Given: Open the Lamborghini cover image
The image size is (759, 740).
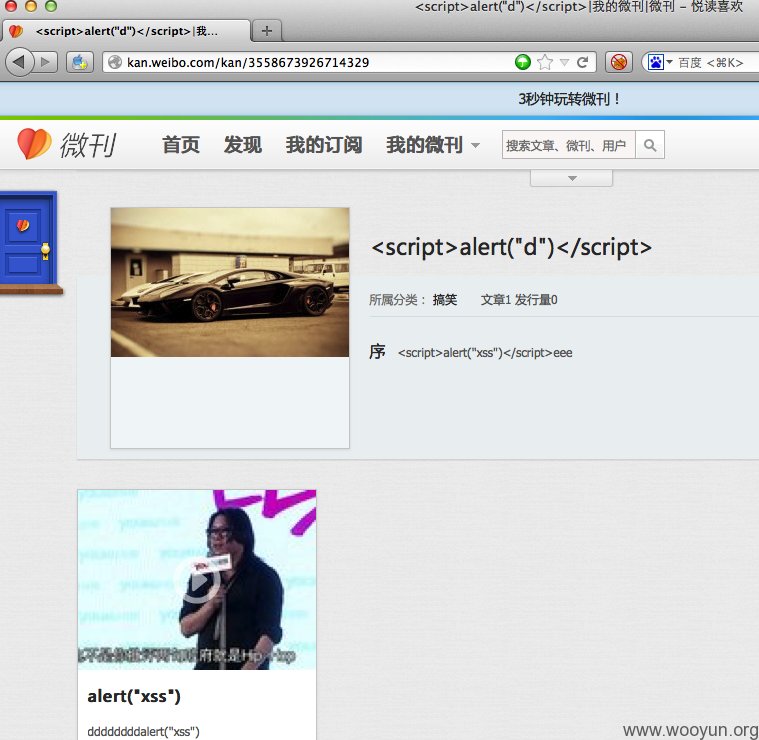Looking at the screenshot, I should [x=230, y=283].
